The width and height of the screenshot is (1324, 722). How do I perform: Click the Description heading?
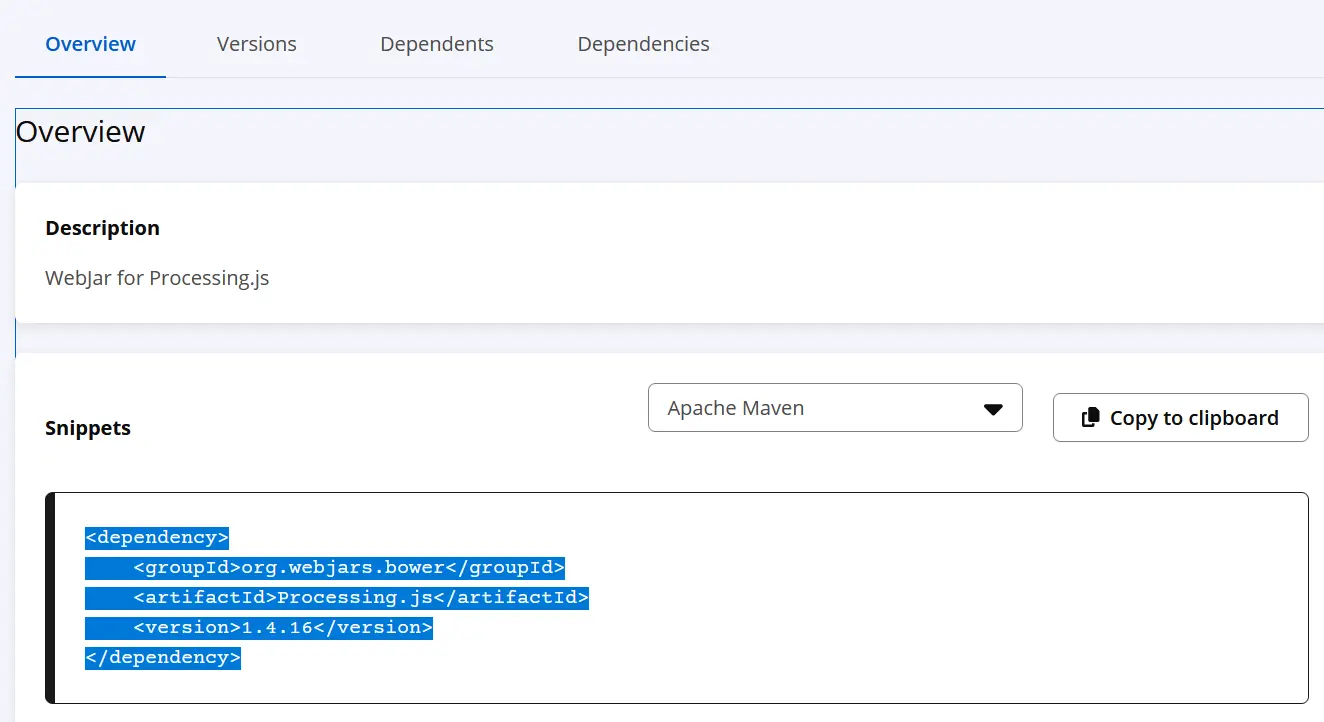click(x=102, y=228)
